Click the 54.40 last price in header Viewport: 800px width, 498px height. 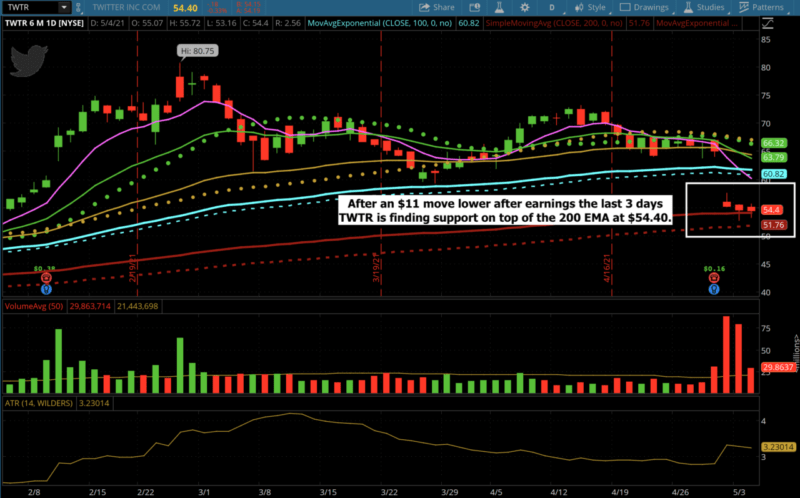[185, 8]
